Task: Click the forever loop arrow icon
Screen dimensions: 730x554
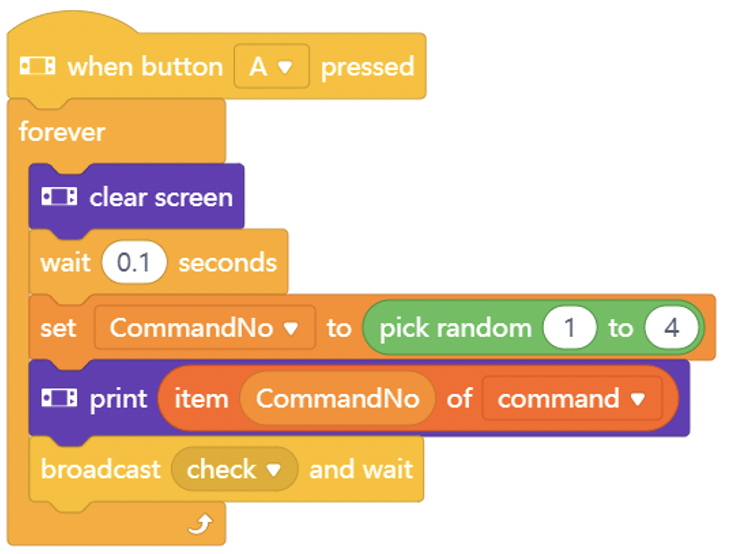Action: coord(201,525)
